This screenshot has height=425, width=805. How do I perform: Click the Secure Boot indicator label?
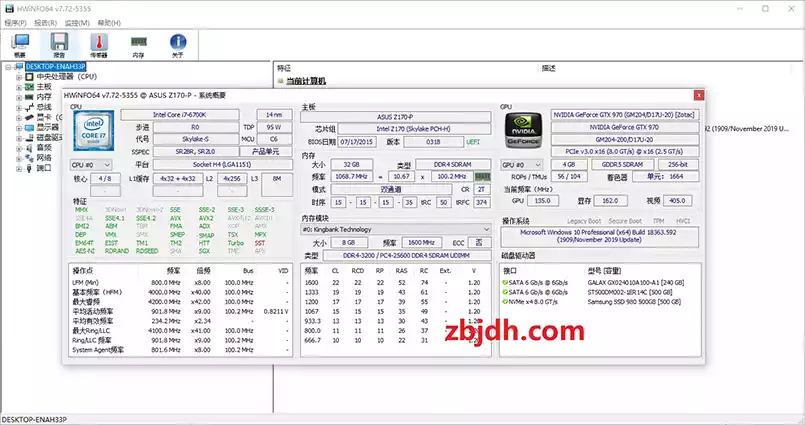625,221
